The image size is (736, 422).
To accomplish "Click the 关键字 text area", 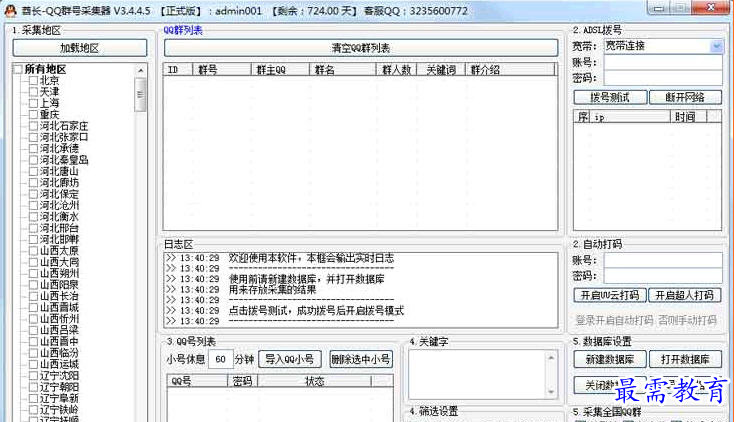I will click(477, 375).
